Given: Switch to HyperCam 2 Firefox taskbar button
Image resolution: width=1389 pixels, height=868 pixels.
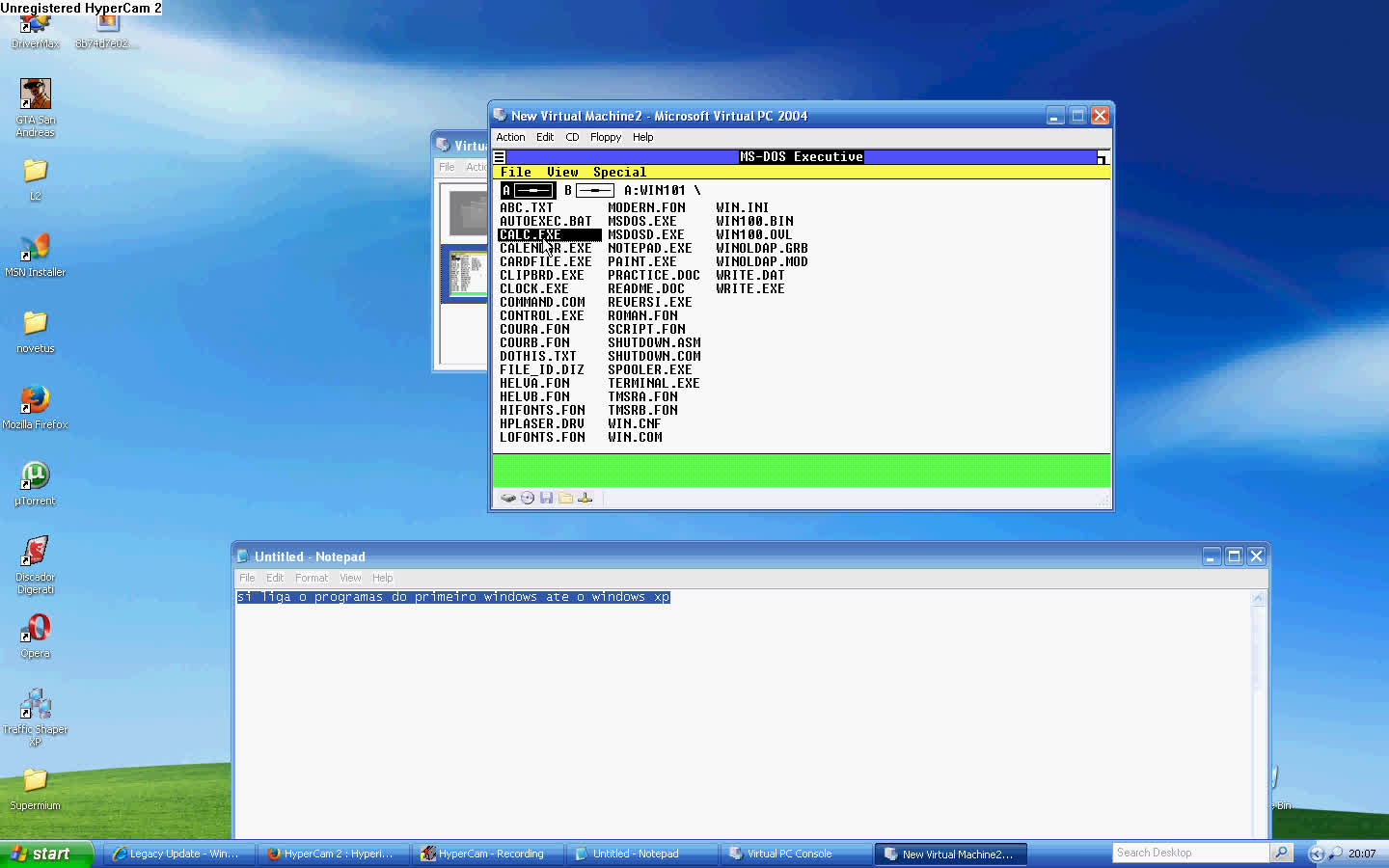Looking at the screenshot, I should click(333, 854).
